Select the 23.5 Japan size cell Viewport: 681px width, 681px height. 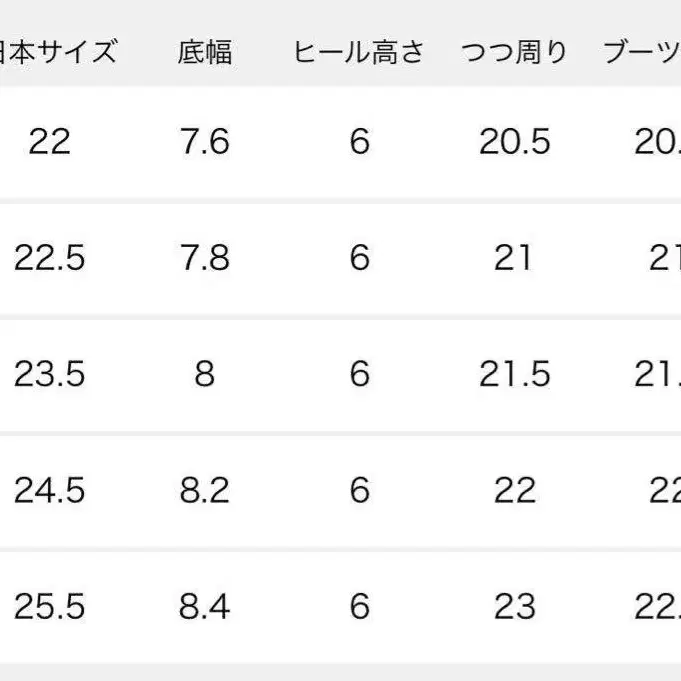point(50,374)
